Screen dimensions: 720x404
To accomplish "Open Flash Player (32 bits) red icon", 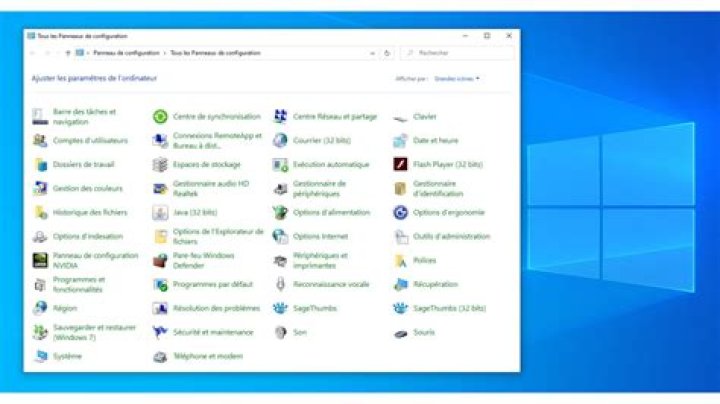I will [x=400, y=164].
